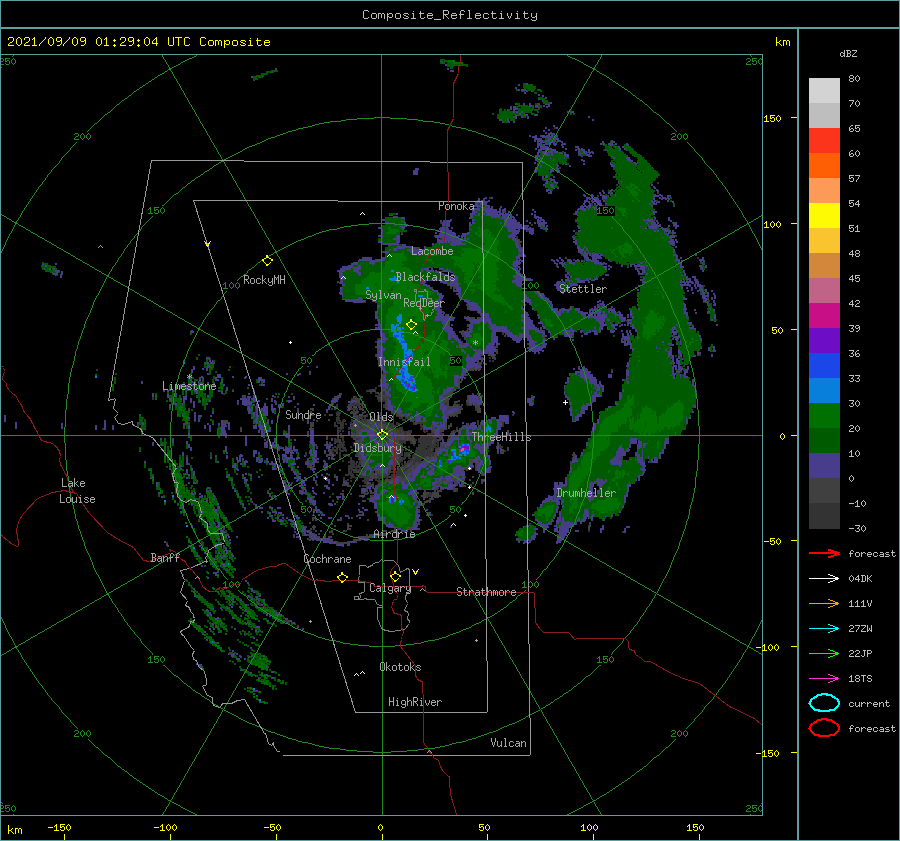Click the red forecast arrow legend icon

(824, 553)
